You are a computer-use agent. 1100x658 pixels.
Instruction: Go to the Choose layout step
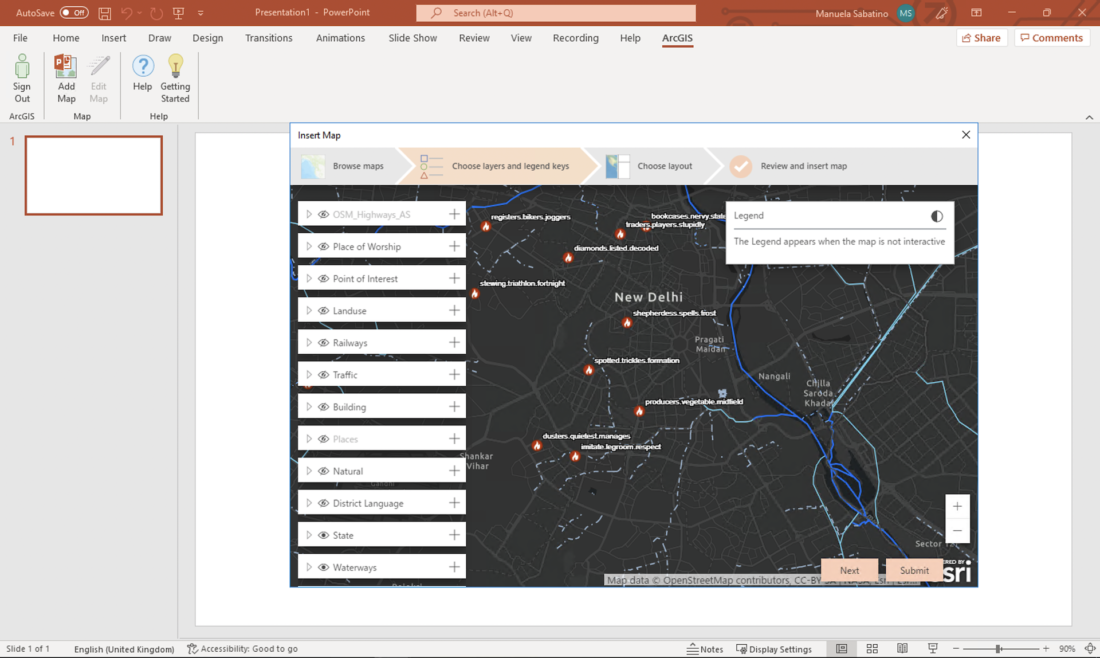pos(650,166)
